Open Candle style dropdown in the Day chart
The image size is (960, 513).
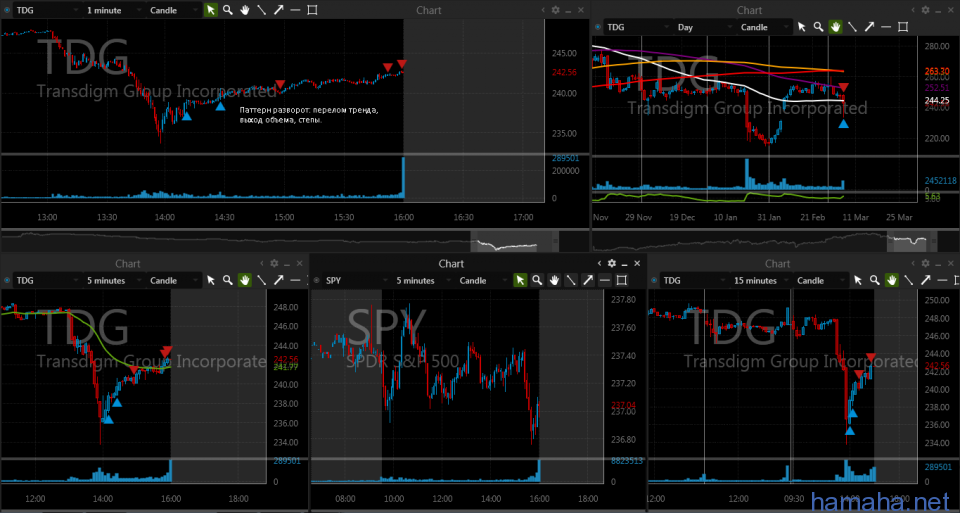[x=764, y=27]
